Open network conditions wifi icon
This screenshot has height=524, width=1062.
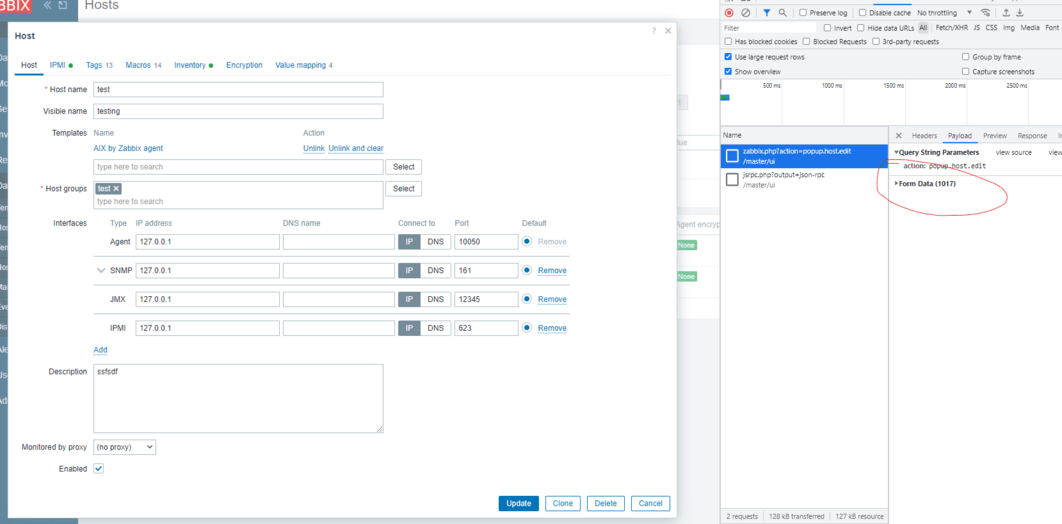tap(986, 13)
